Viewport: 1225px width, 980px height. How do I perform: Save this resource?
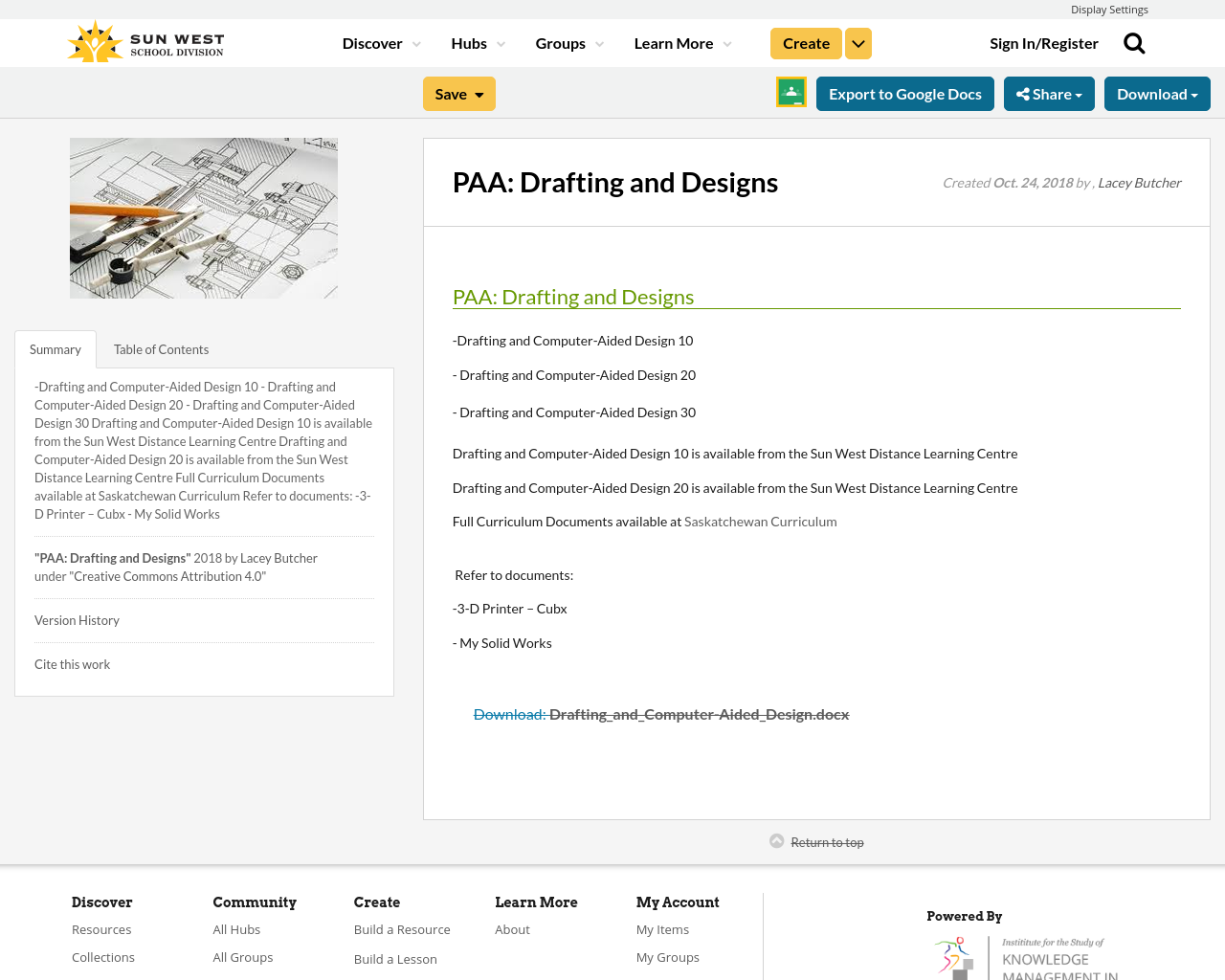[x=459, y=92]
